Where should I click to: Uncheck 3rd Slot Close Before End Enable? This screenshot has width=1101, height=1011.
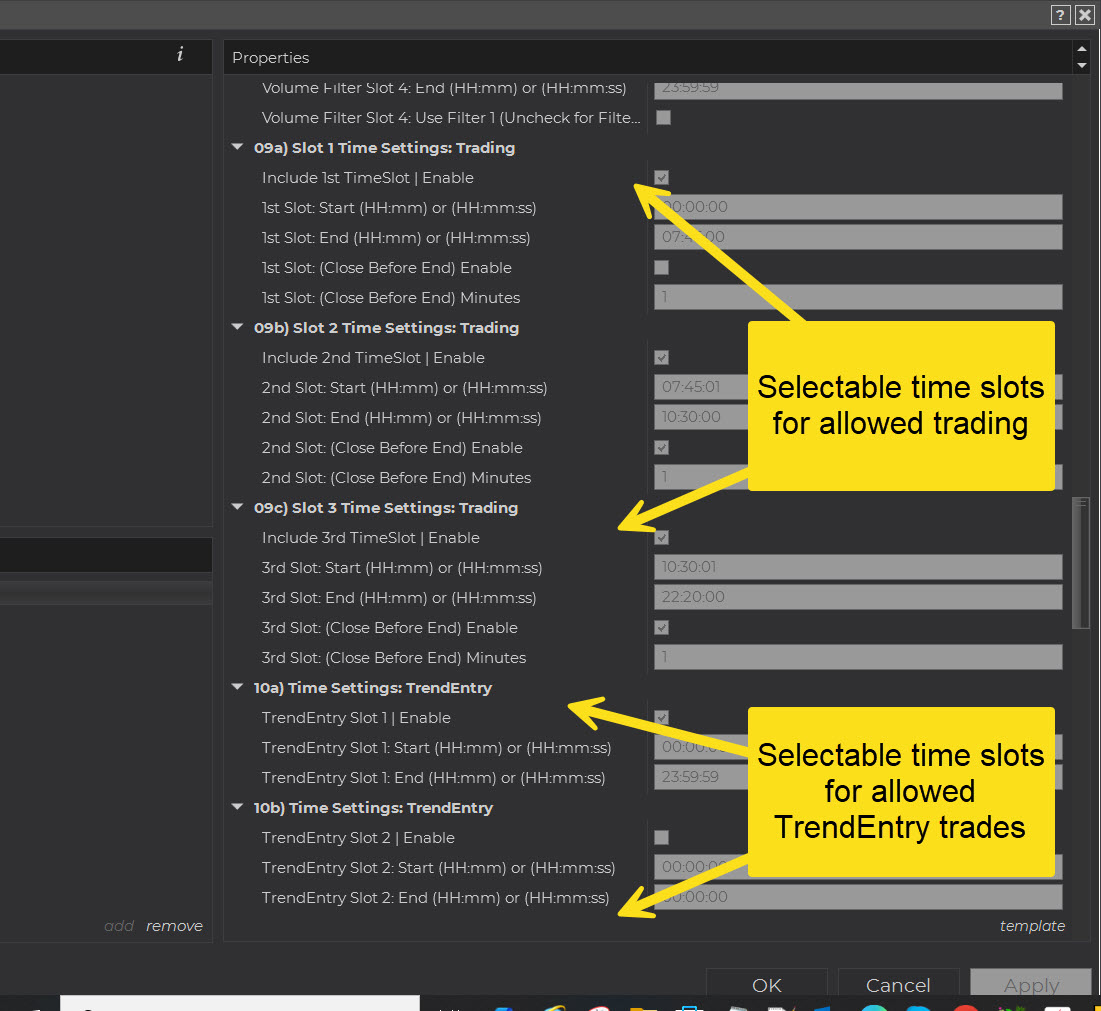tap(661, 628)
